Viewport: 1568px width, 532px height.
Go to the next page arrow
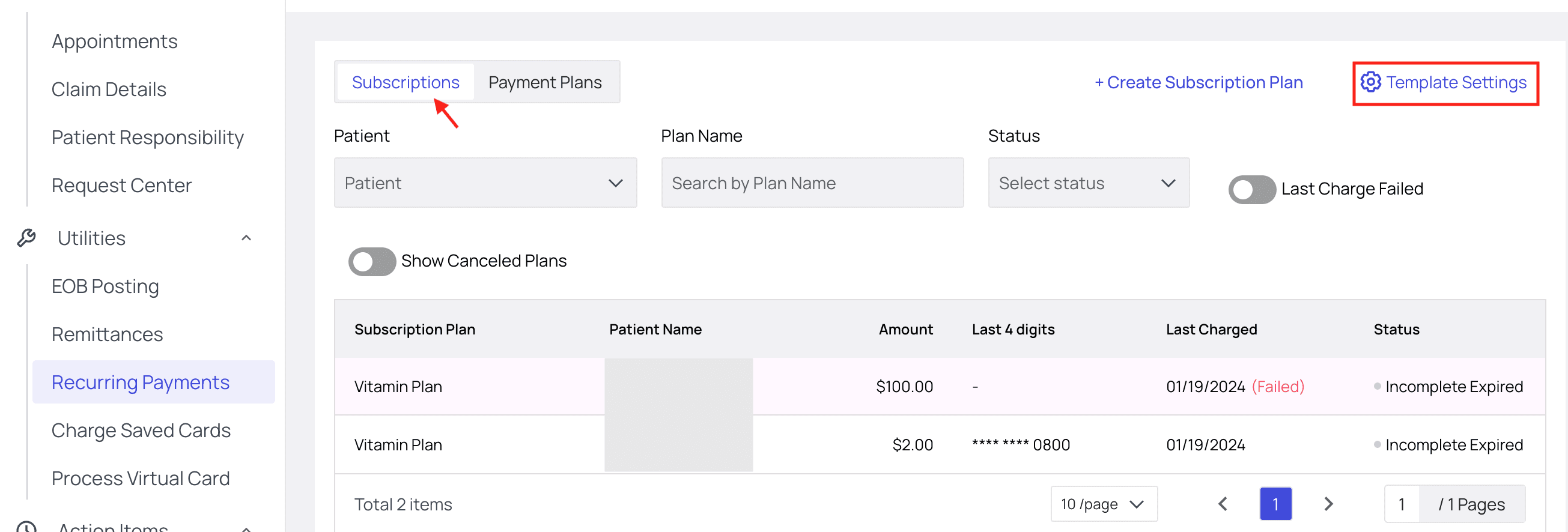pos(1328,504)
